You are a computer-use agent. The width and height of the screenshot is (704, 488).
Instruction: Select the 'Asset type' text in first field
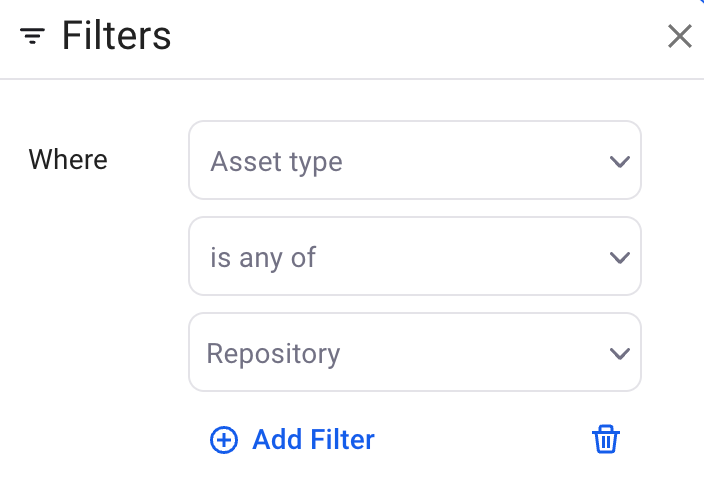pos(276,161)
